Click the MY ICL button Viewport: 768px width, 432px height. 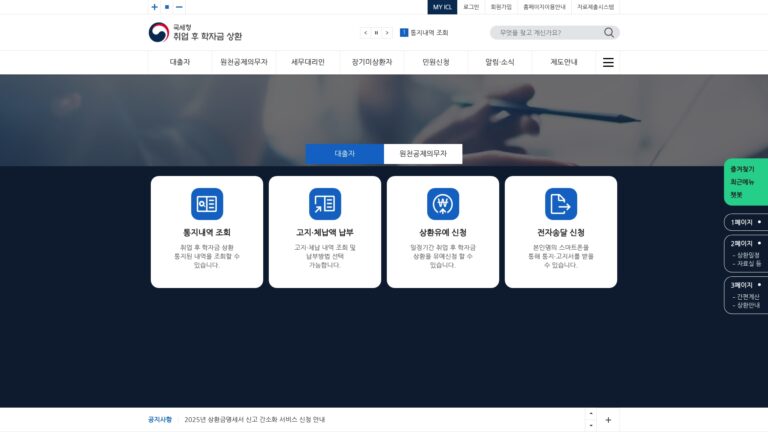(x=442, y=7)
